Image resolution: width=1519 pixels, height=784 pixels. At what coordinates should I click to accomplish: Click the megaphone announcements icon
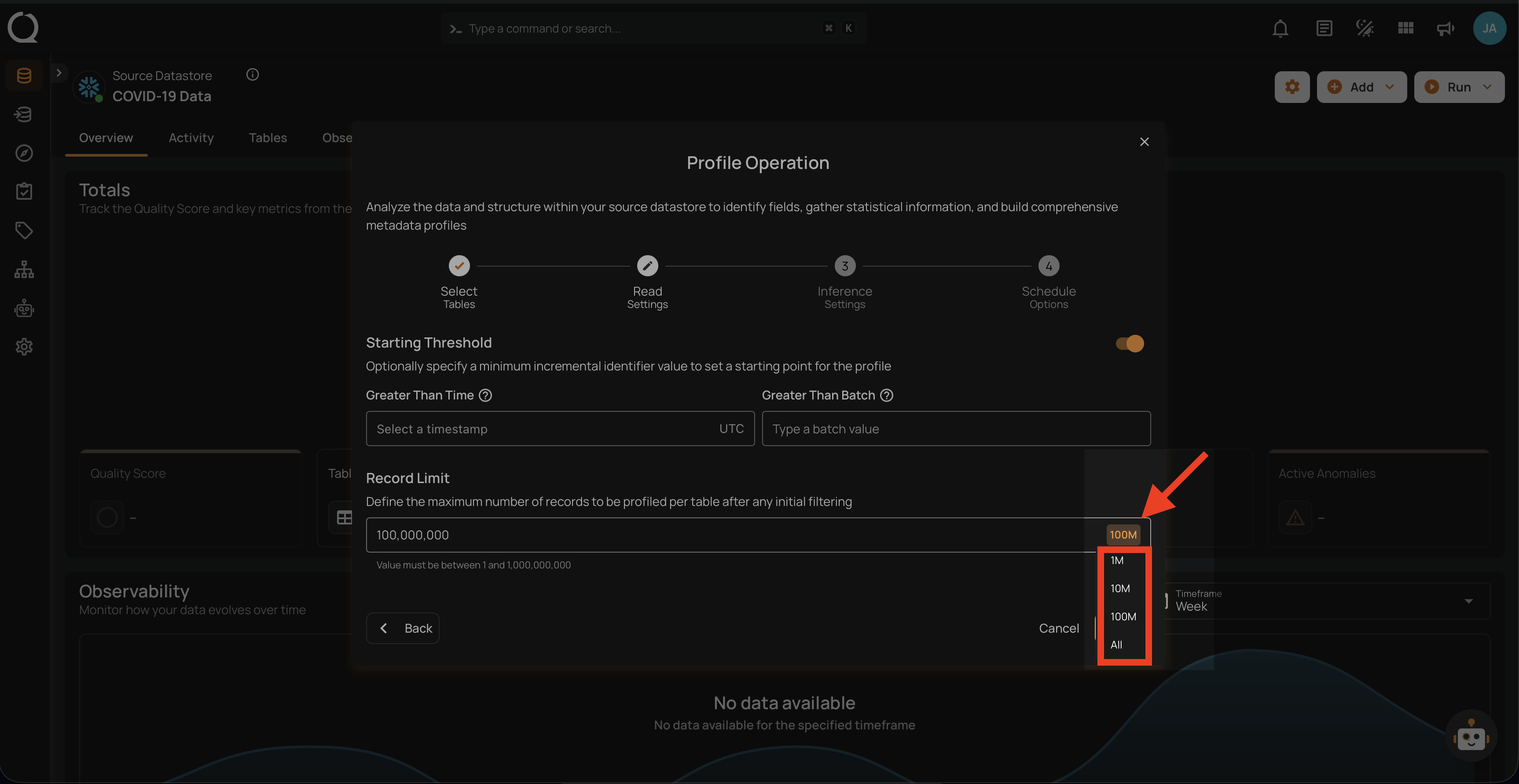[1445, 28]
